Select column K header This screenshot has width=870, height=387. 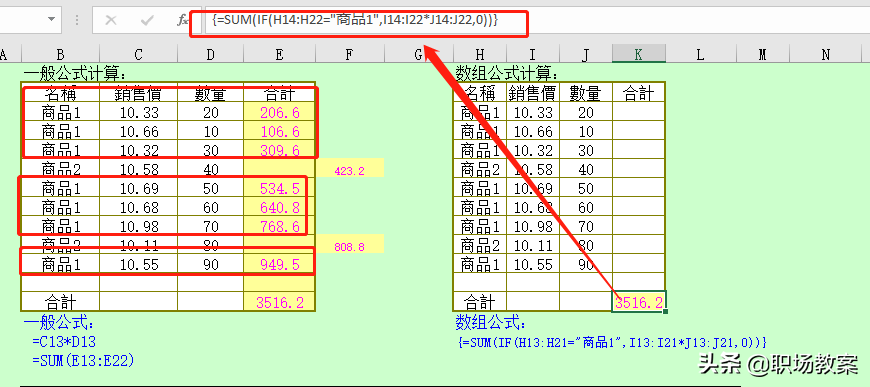[x=639, y=54]
